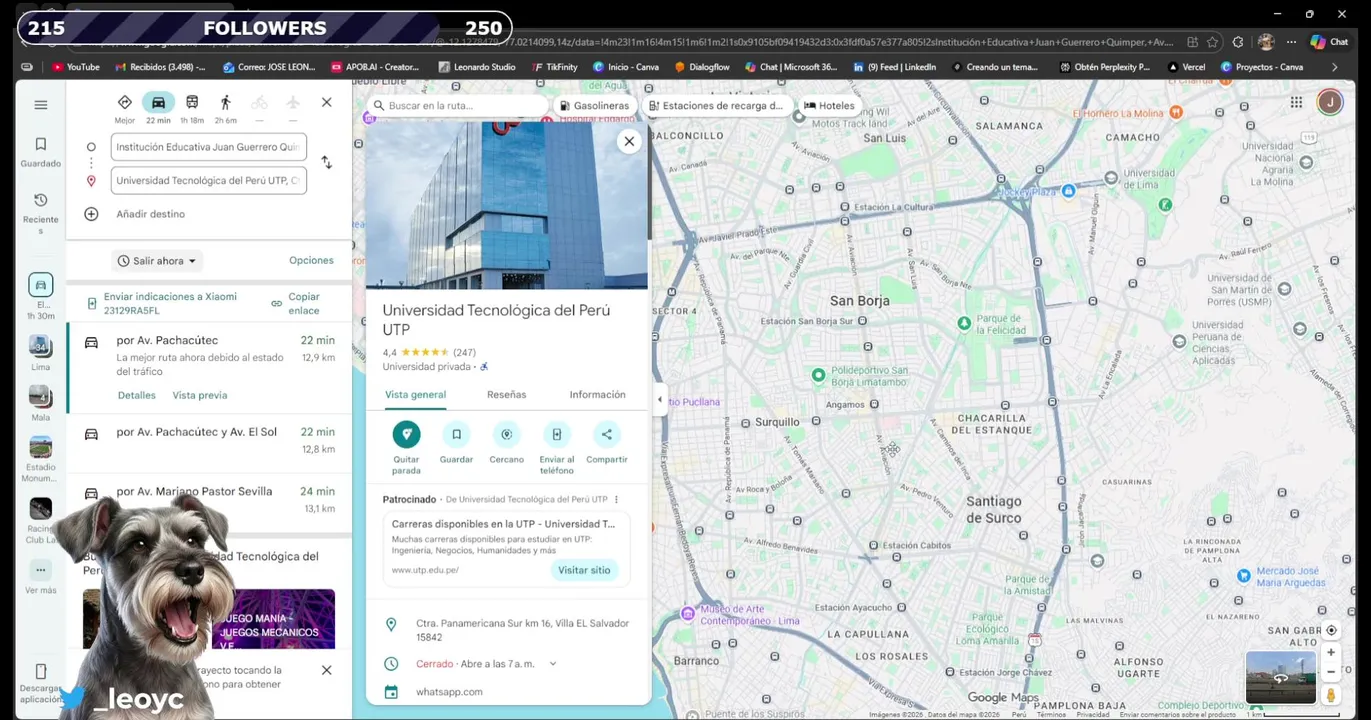Screen dimensions: 1371x720
Task: Open the Street View pegman
Action: click(x=1331, y=695)
